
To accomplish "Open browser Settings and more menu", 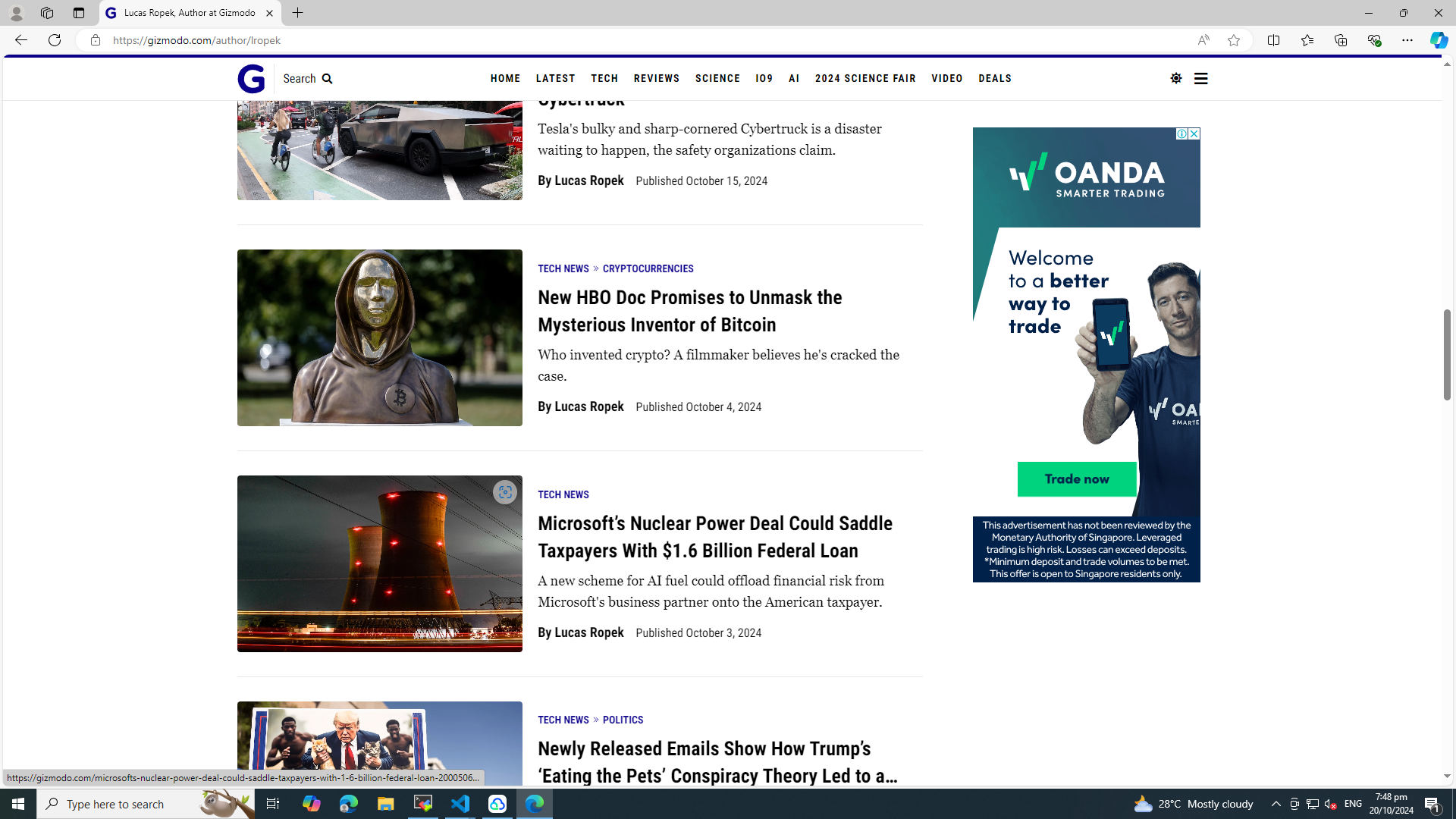I will (x=1407, y=40).
